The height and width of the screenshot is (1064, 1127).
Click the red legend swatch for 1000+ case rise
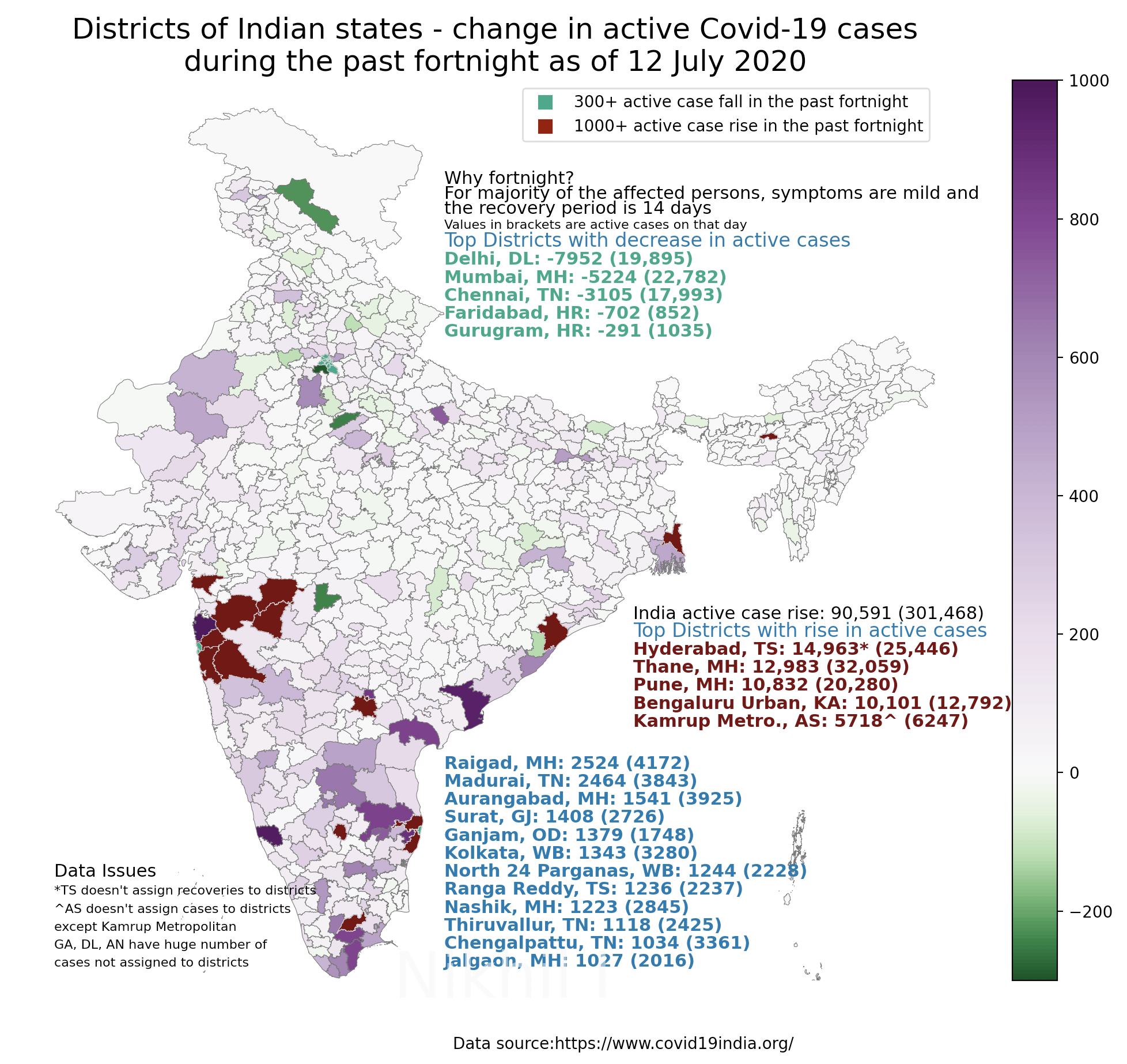(x=545, y=126)
